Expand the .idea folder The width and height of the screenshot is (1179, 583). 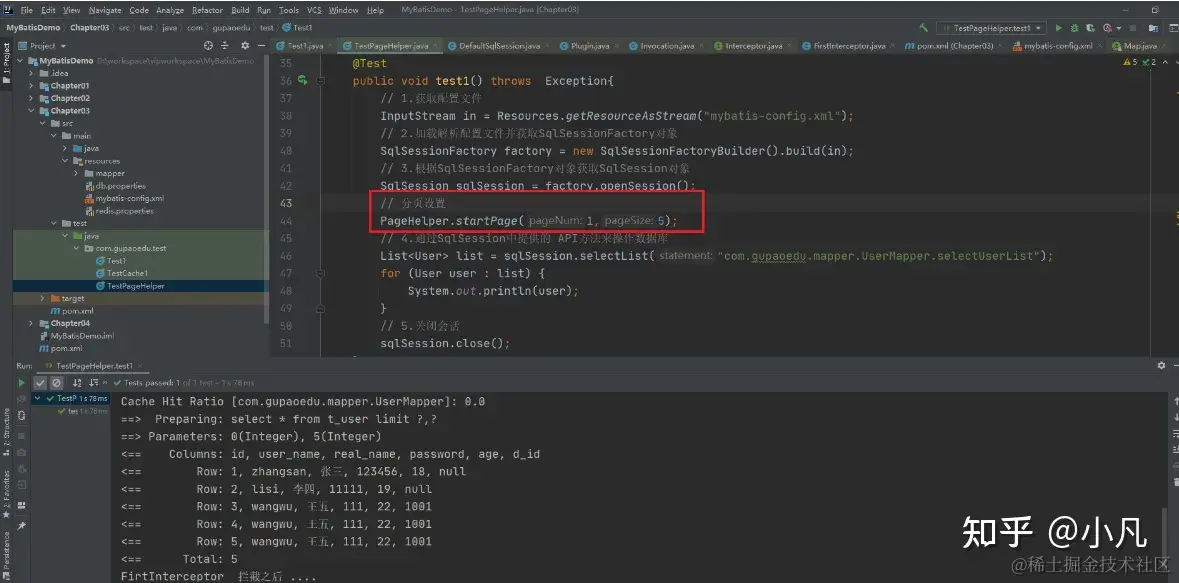coord(32,73)
